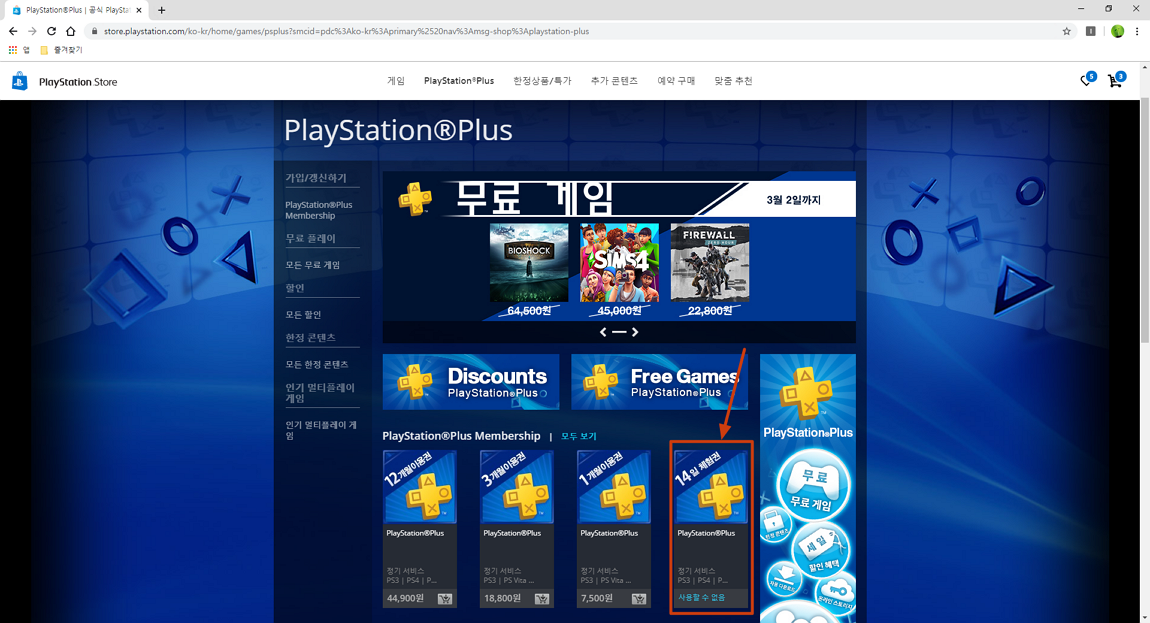
Task: Open the shopping cart icon
Action: pos(1116,80)
